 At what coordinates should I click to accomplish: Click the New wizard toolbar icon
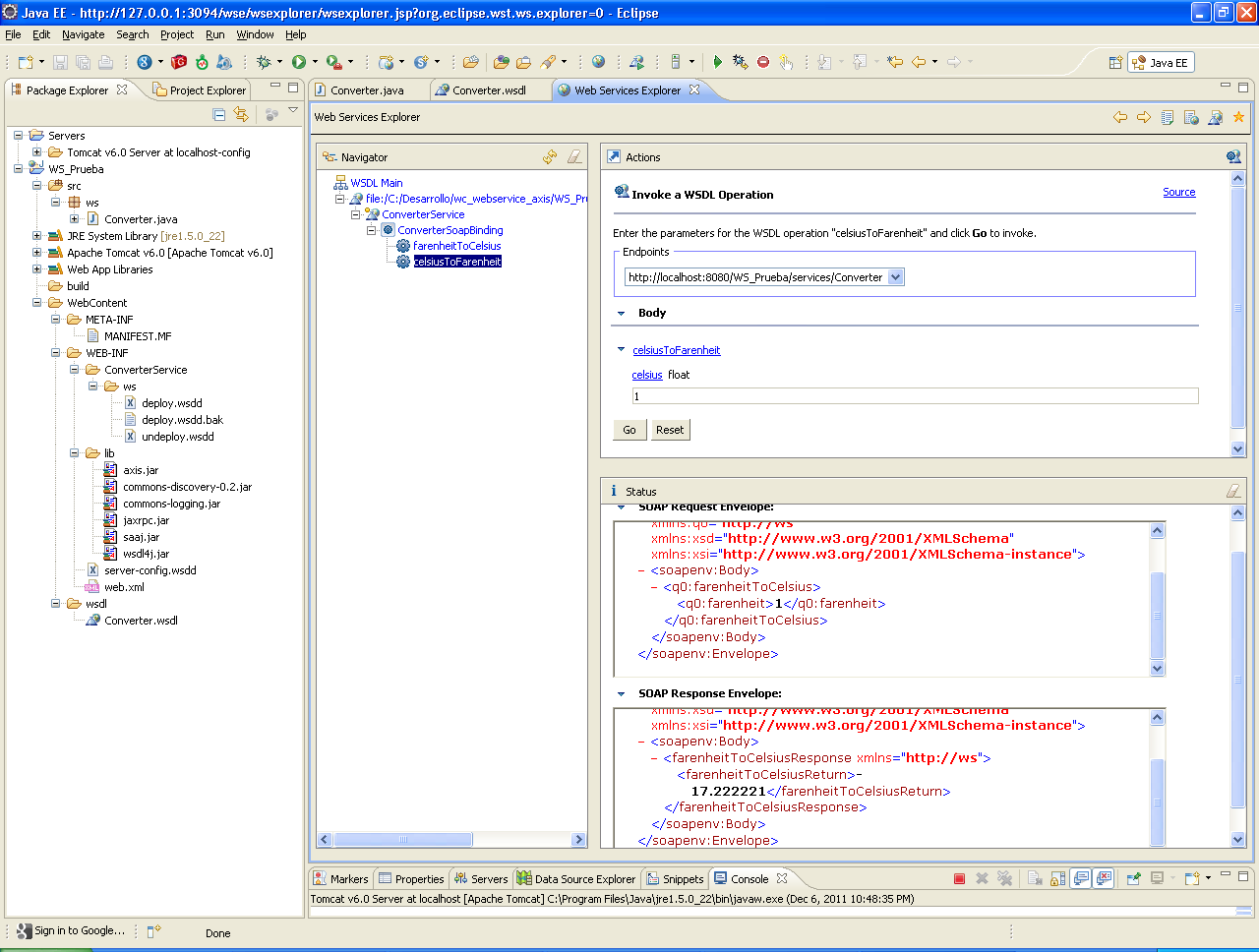pos(26,62)
